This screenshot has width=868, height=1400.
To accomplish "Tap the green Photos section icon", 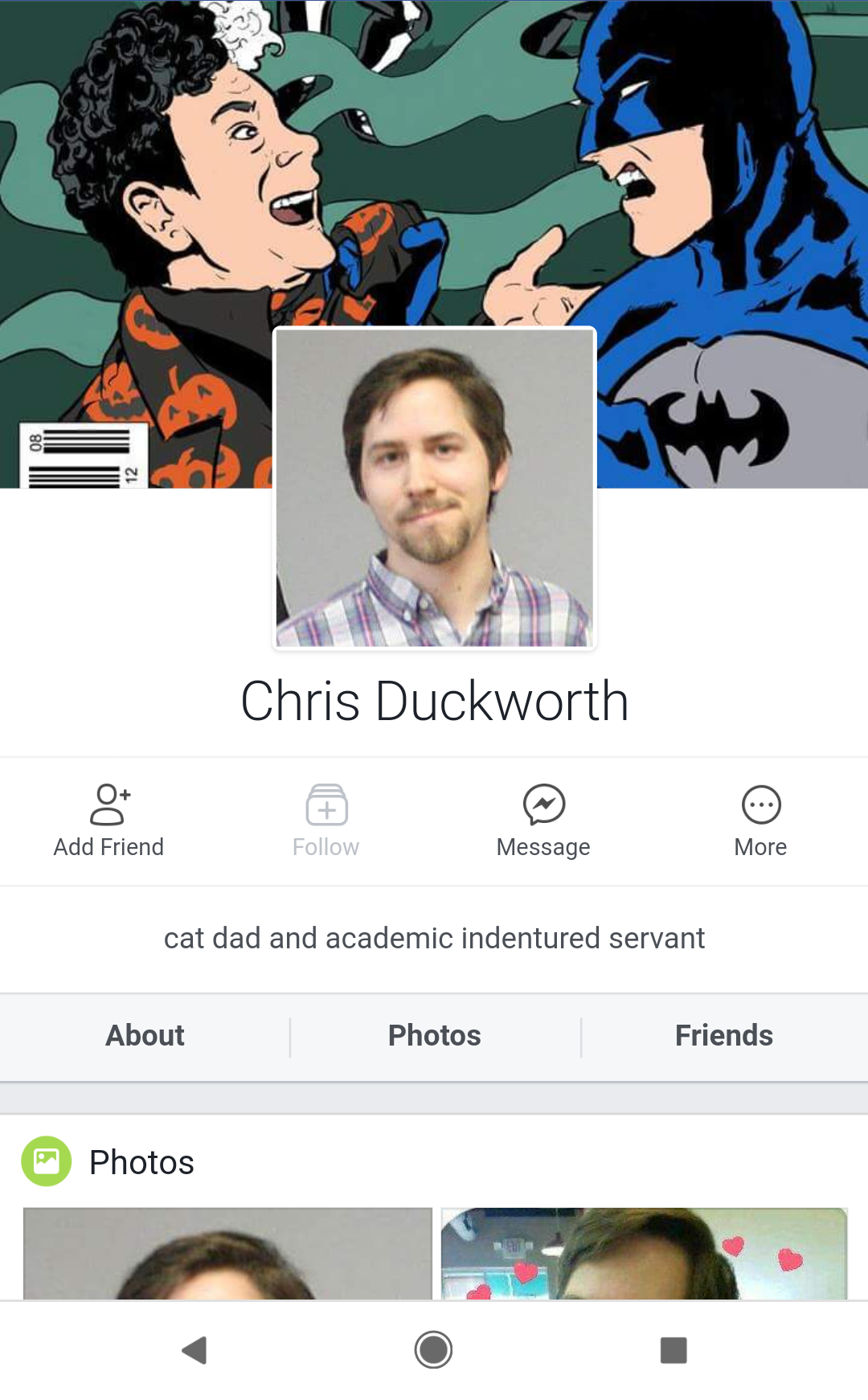I will pyautogui.click(x=47, y=1161).
